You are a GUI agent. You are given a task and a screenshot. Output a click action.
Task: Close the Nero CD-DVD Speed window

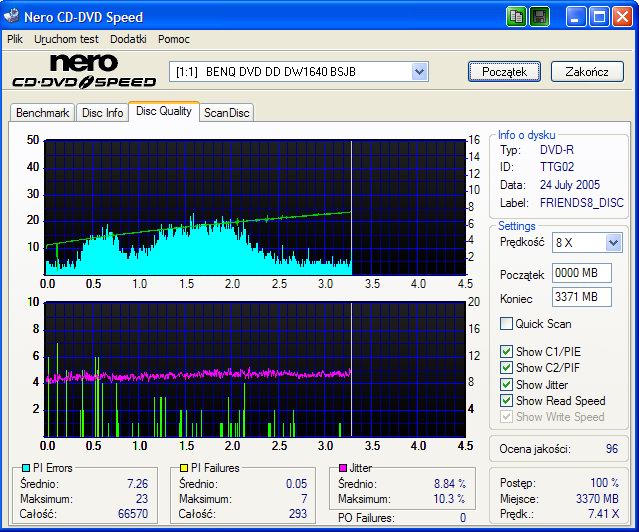pyautogui.click(x=622, y=17)
